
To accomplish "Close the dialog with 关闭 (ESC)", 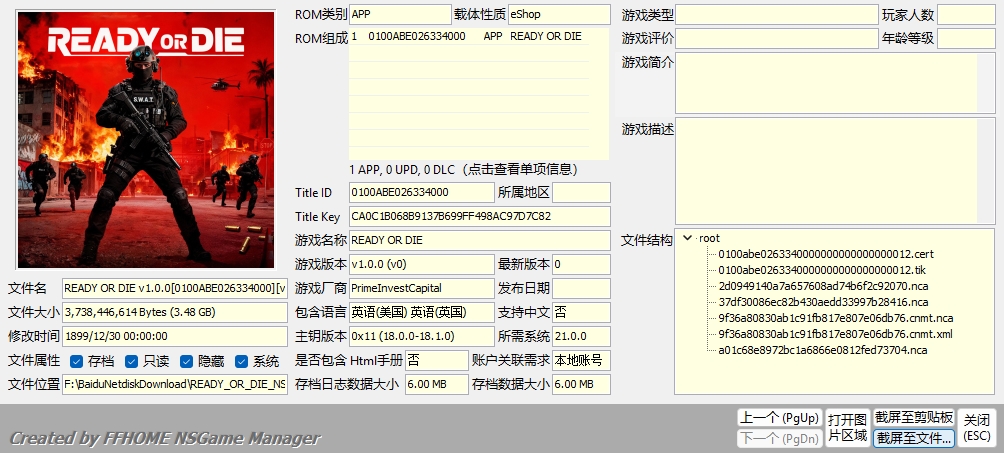I will [x=976, y=427].
